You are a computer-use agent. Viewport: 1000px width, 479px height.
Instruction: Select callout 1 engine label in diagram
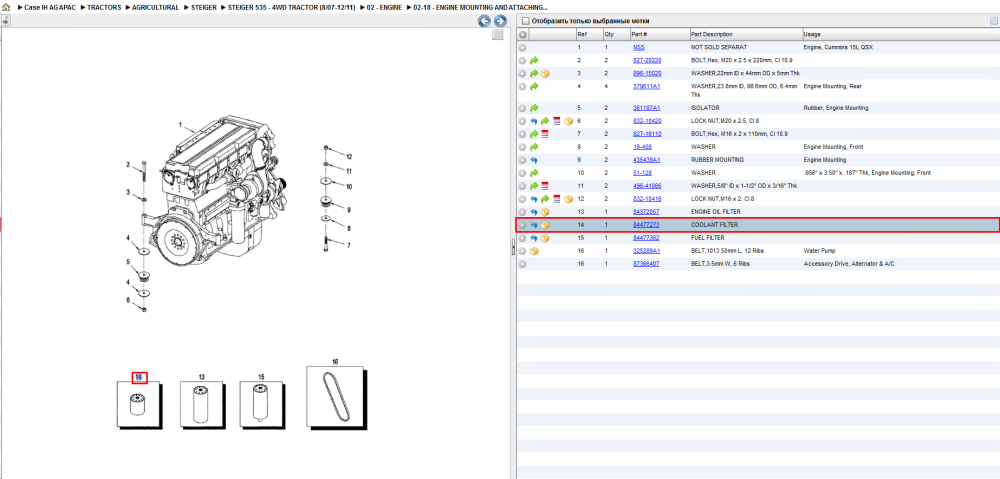[180, 124]
